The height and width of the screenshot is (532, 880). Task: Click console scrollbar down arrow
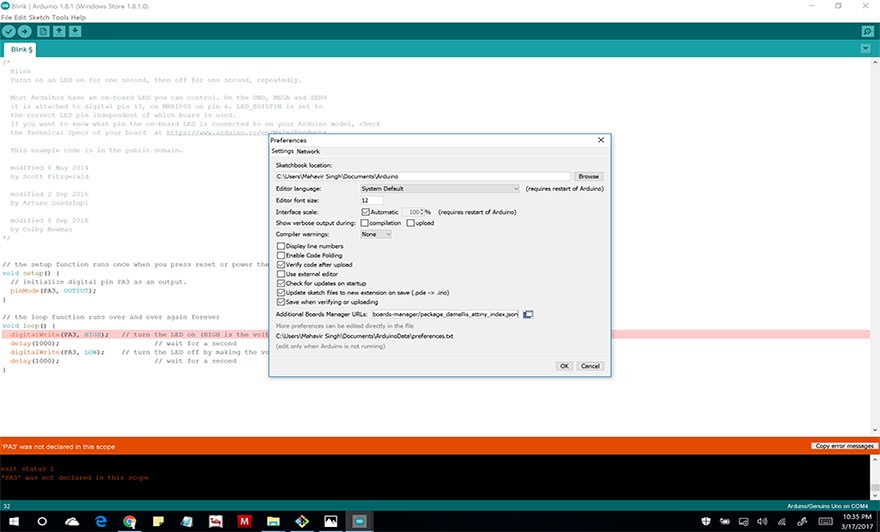(x=875, y=496)
